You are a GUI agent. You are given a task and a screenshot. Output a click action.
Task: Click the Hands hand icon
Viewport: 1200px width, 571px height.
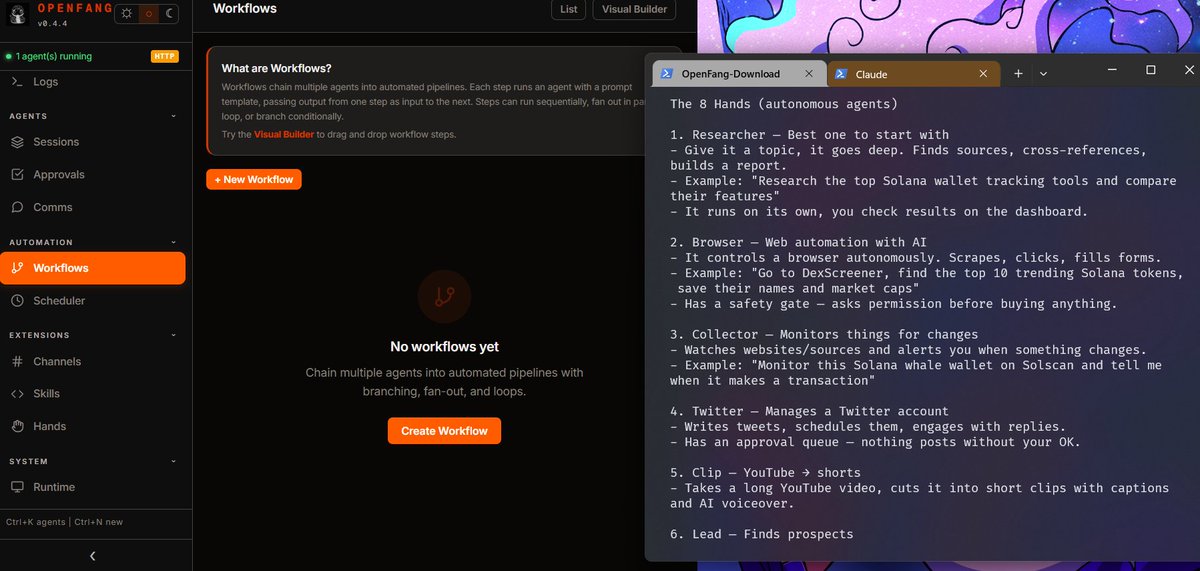pyautogui.click(x=17, y=426)
